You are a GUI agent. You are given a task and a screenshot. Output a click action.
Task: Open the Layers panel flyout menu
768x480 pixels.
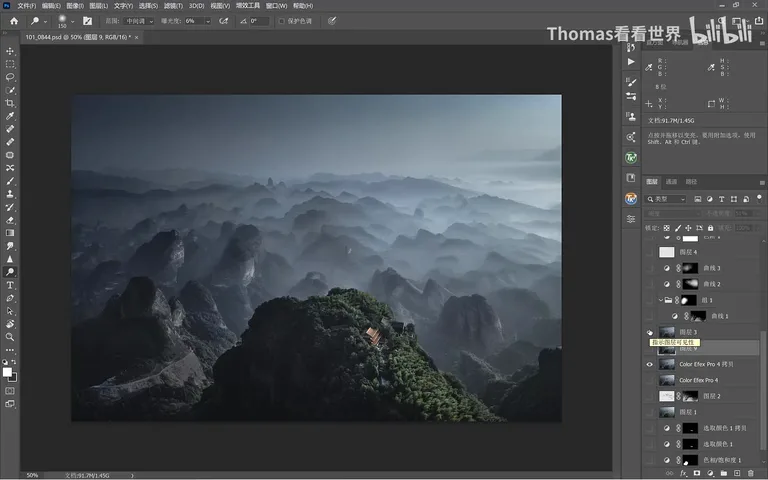tap(762, 182)
